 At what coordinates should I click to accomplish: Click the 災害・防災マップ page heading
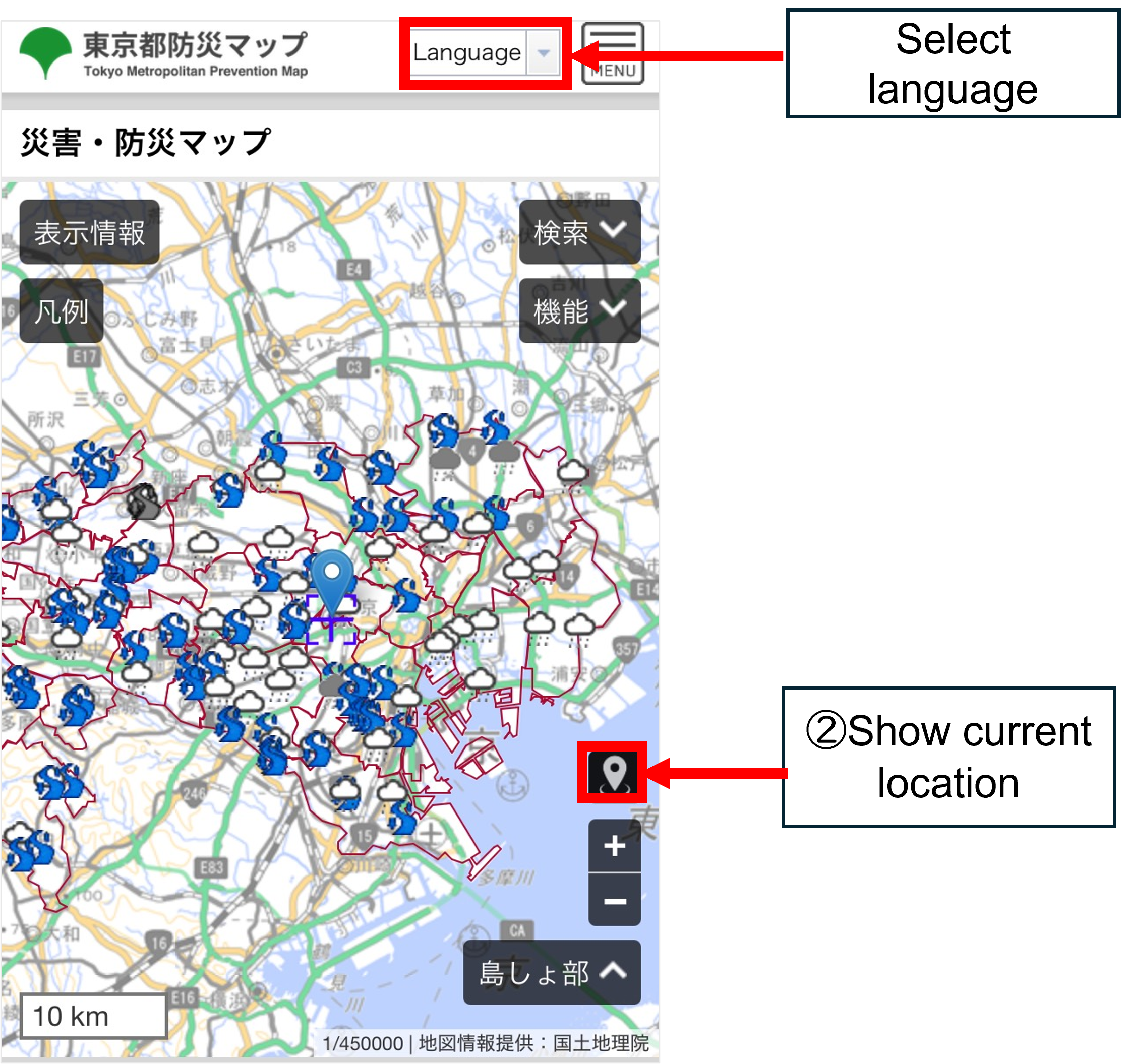[x=145, y=143]
